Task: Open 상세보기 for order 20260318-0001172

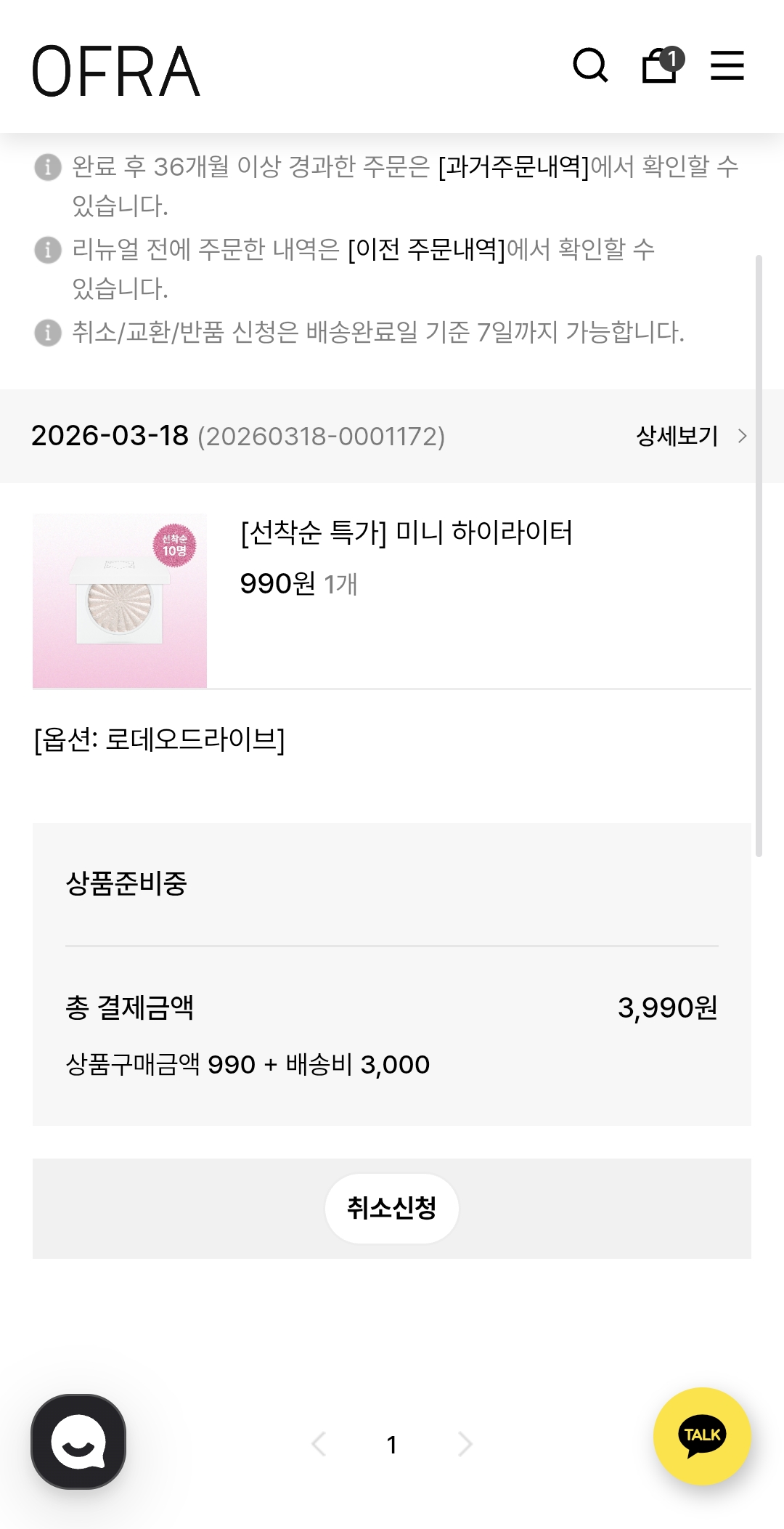Action: tap(677, 436)
